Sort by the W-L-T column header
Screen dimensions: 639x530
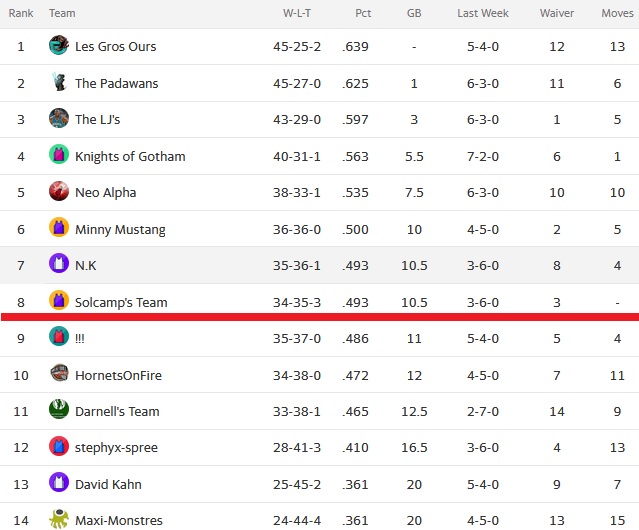click(297, 13)
